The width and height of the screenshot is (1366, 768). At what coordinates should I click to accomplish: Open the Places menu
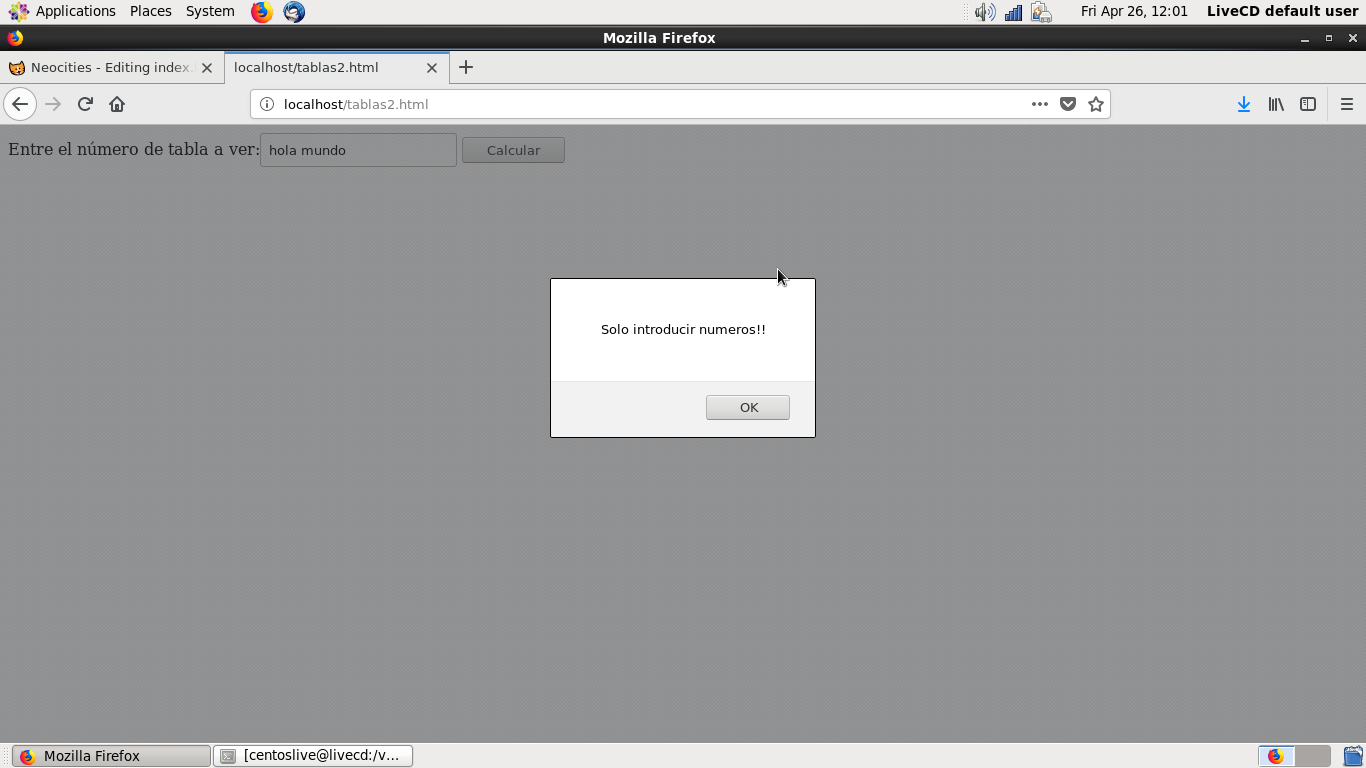150,11
